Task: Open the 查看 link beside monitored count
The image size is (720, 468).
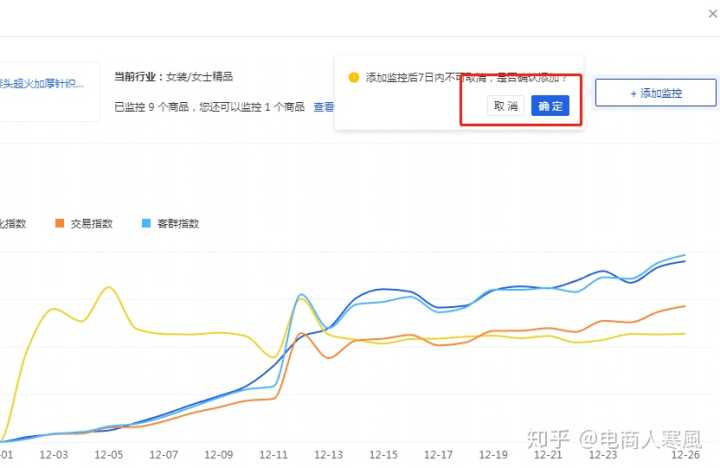Action: 324,106
